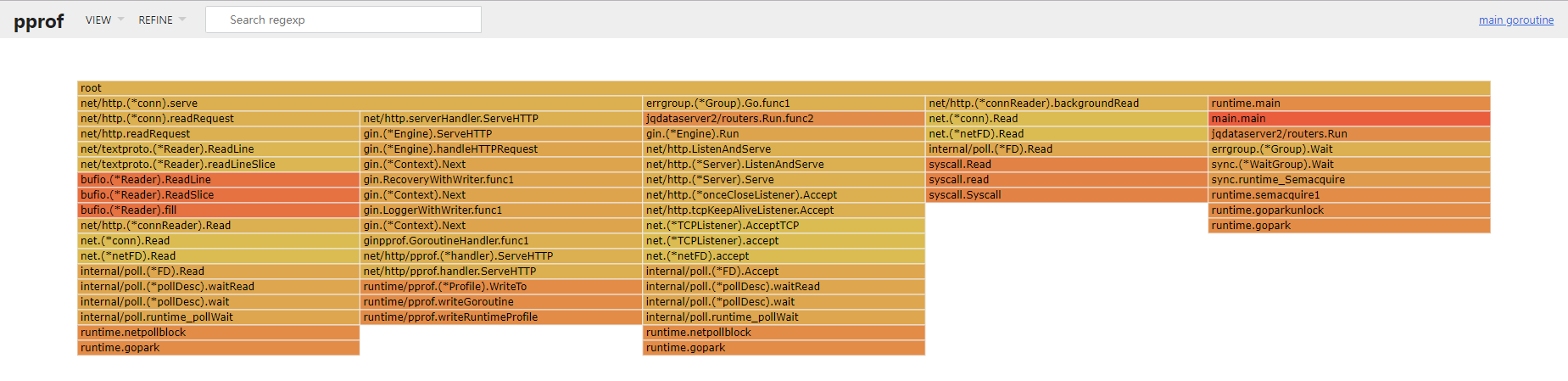Click the net/http.readRequest frame
Viewport: 1568px width, 381px height.
pyautogui.click(x=219, y=134)
